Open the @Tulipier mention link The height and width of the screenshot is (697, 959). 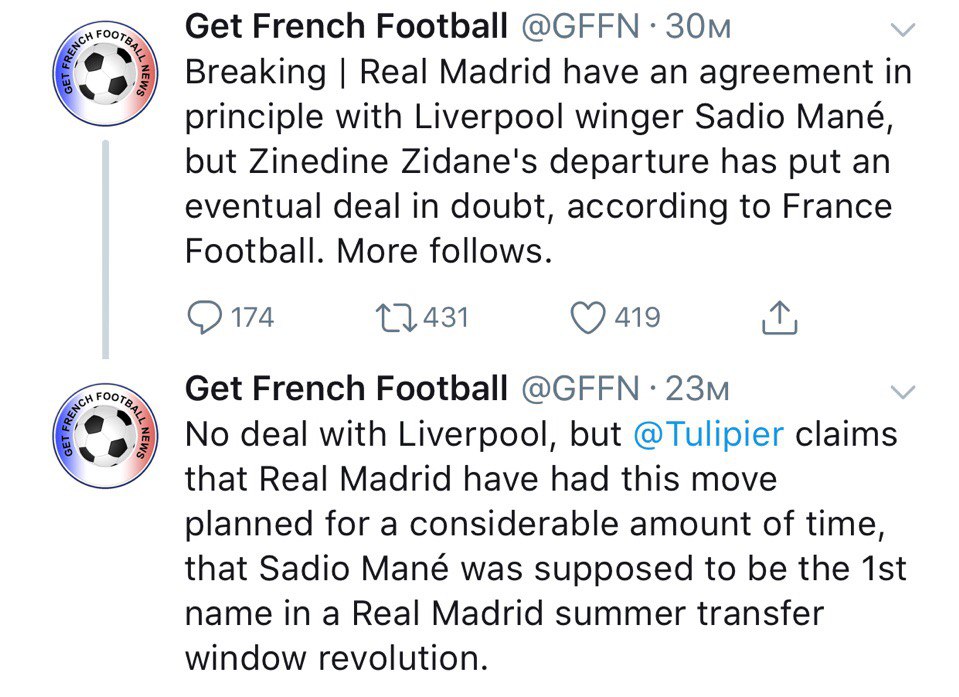click(708, 435)
